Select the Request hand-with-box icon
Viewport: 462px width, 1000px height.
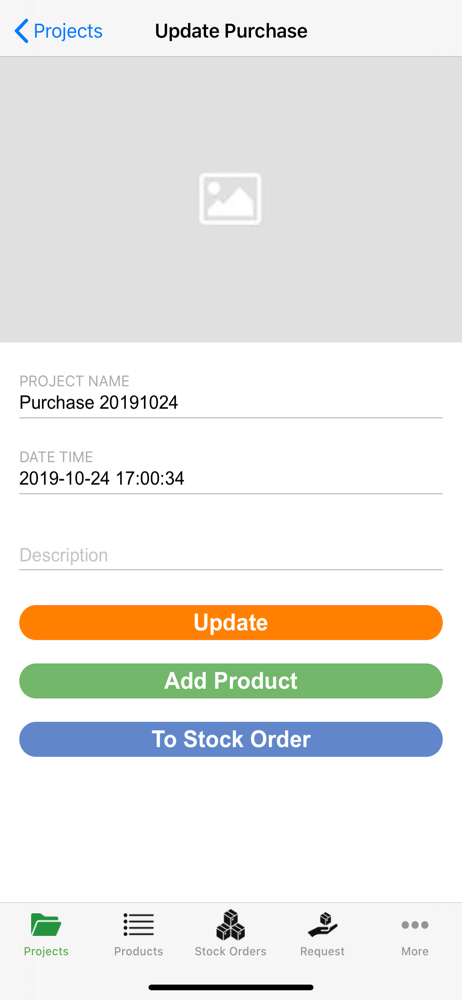click(x=322, y=925)
